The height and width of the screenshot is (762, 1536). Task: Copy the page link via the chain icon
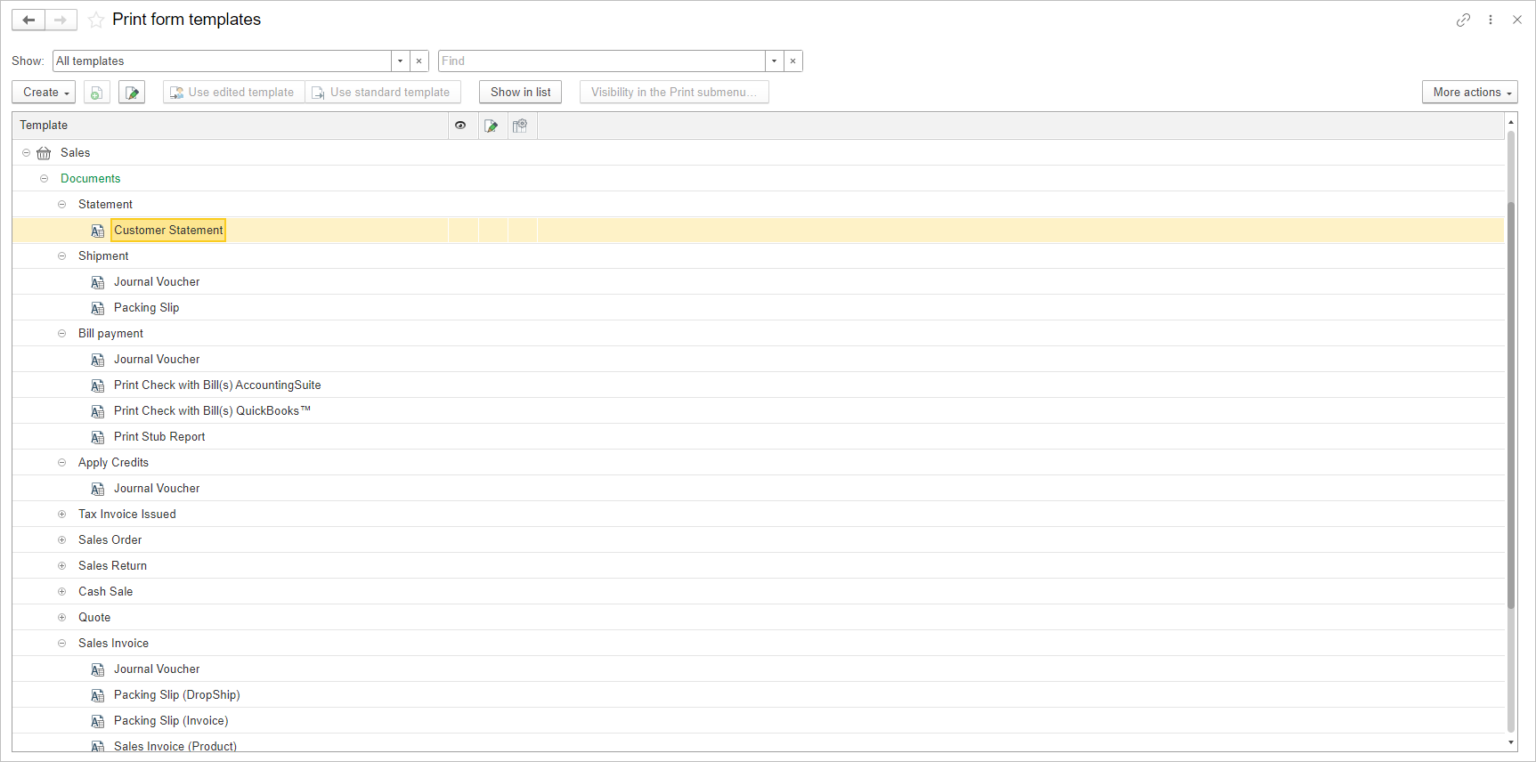click(1463, 19)
